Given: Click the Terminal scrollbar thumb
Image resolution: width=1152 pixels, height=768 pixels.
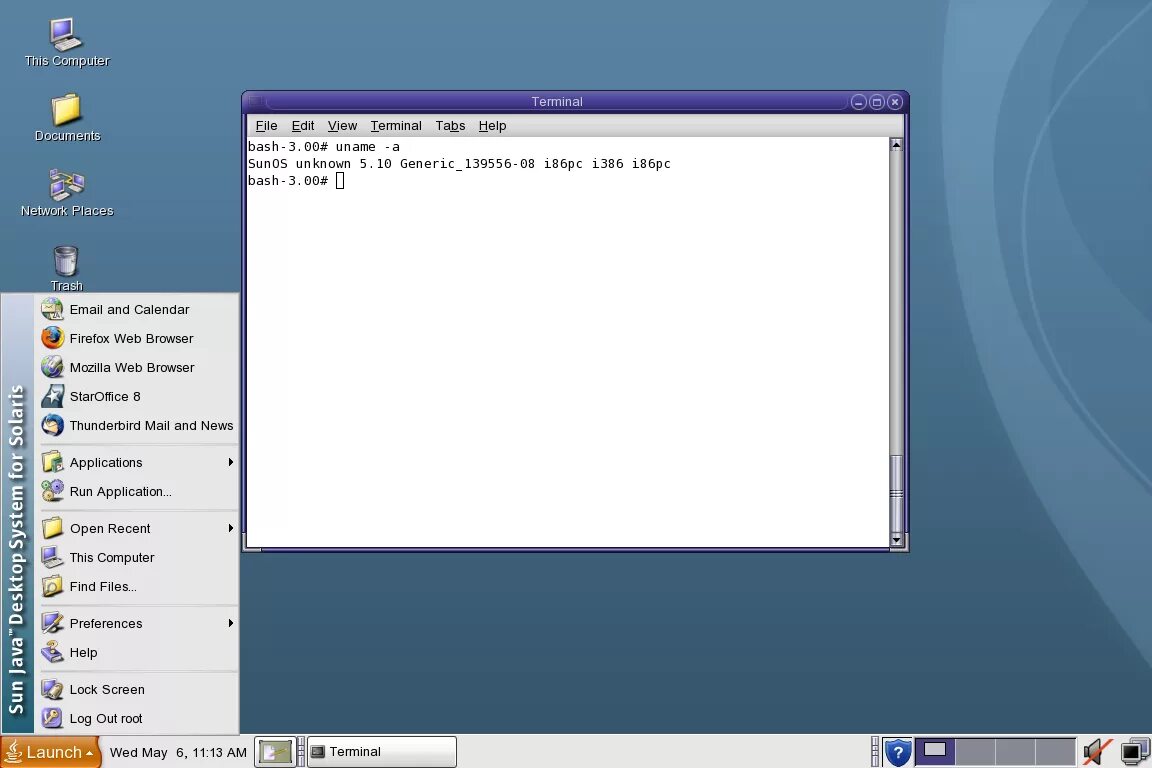Looking at the screenshot, I should 896,494.
